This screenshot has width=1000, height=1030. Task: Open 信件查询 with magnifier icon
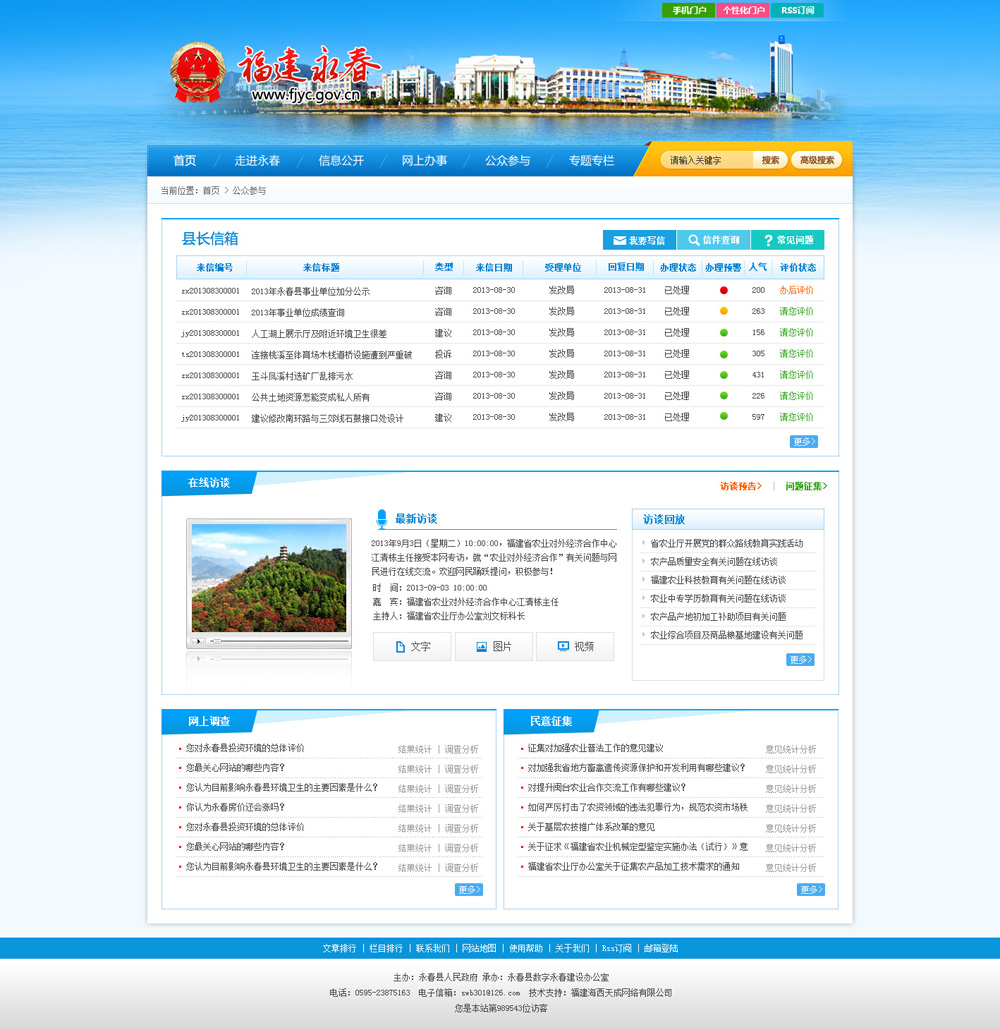(x=713, y=240)
